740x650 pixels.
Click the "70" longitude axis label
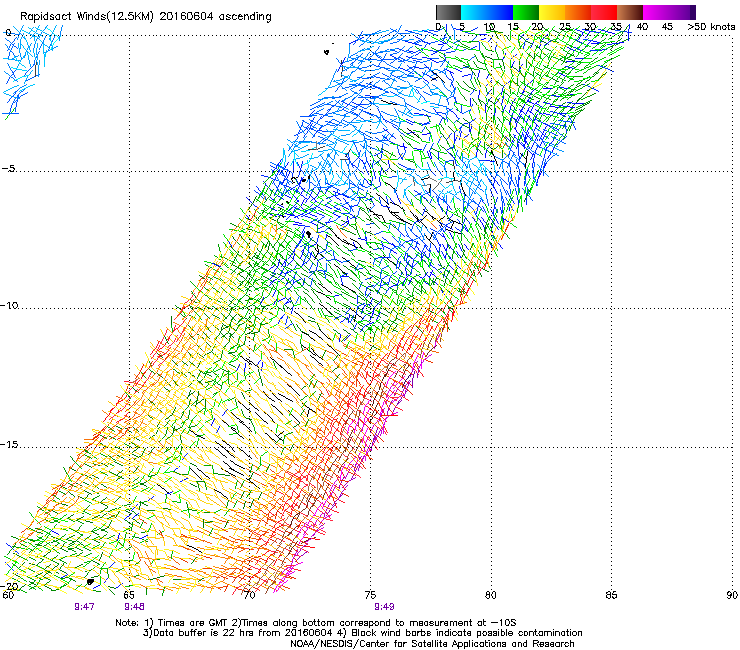pos(250,595)
